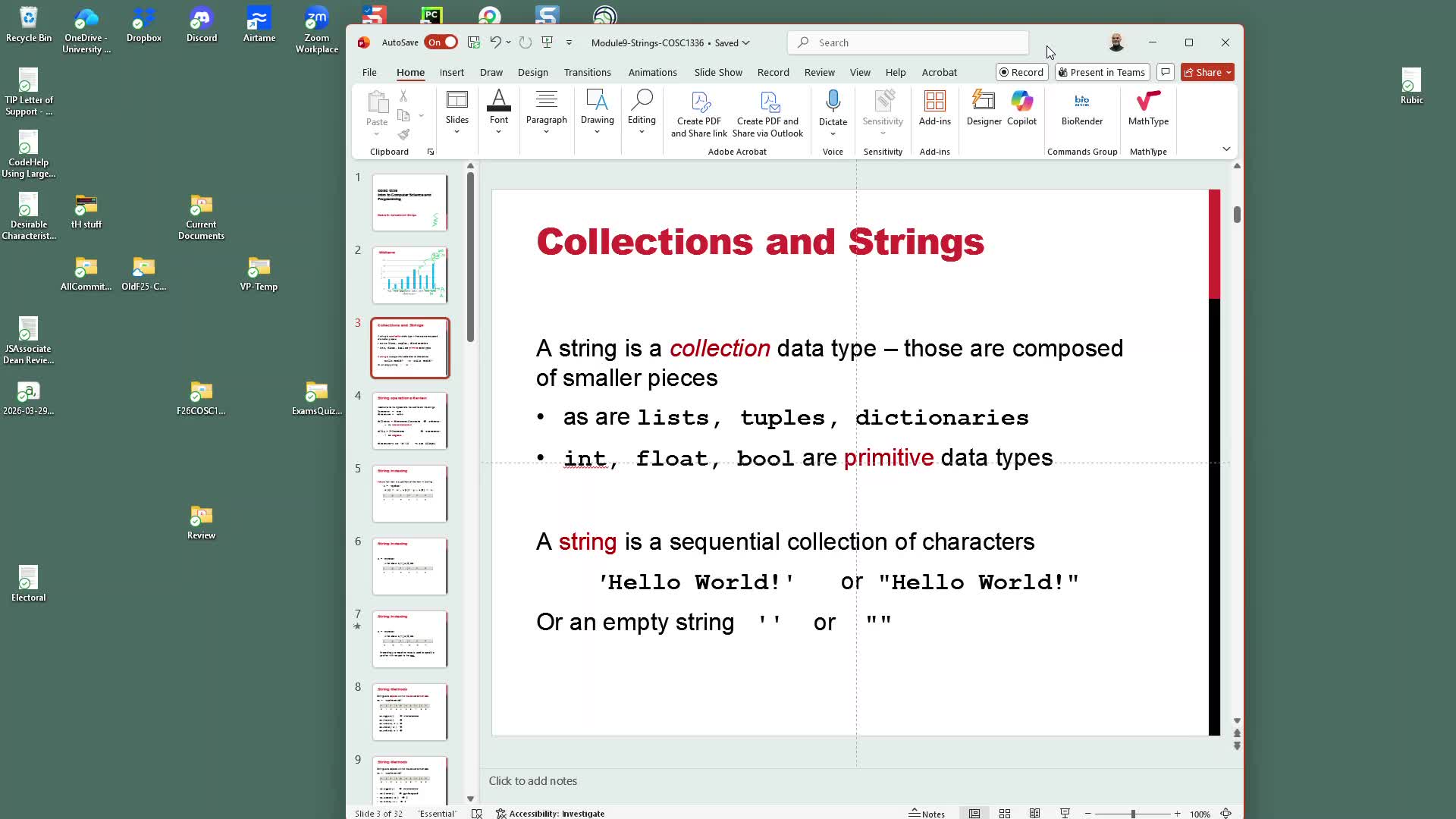1456x819 pixels.
Task: Click the Format Painter brush icon
Action: coord(404,134)
